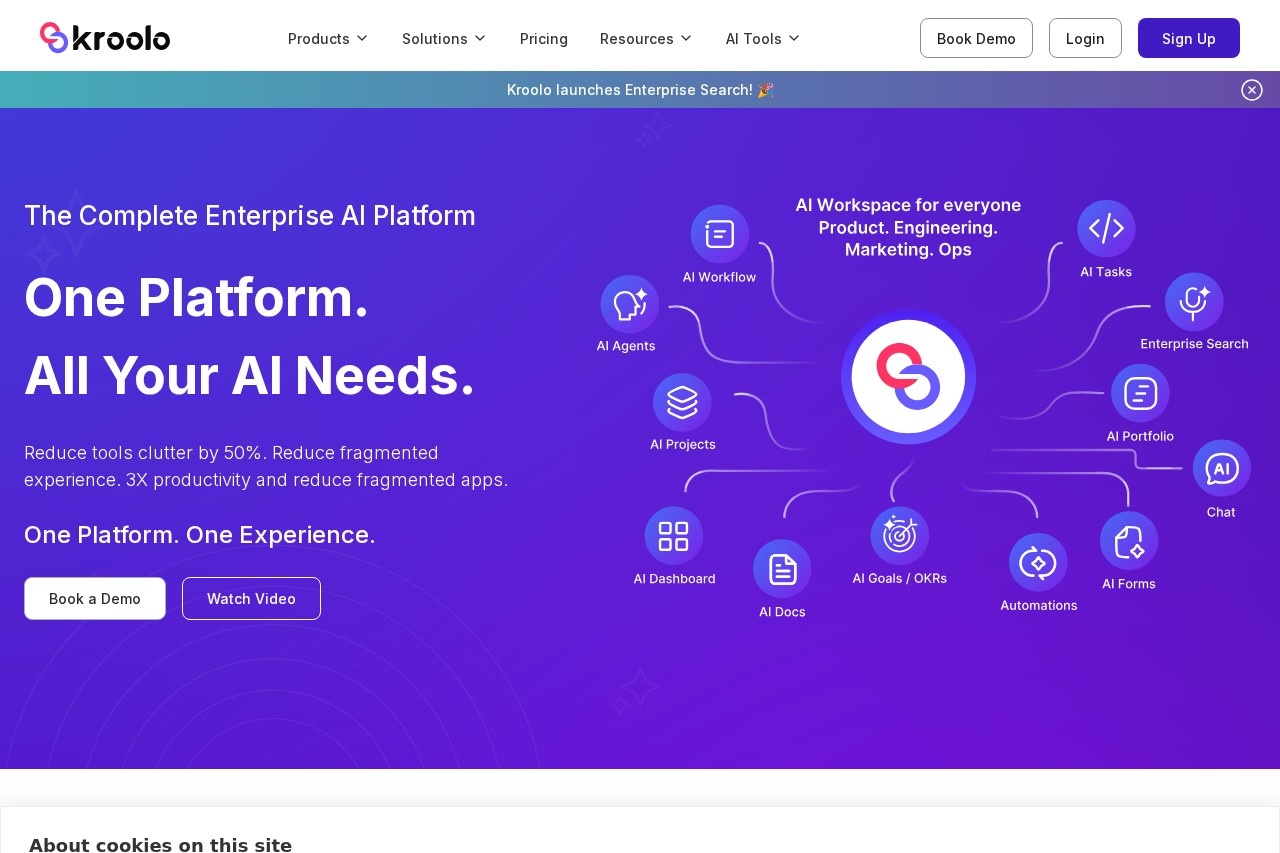Dismiss the Enterprise Search announcement banner
The image size is (1280, 853).
click(1252, 90)
